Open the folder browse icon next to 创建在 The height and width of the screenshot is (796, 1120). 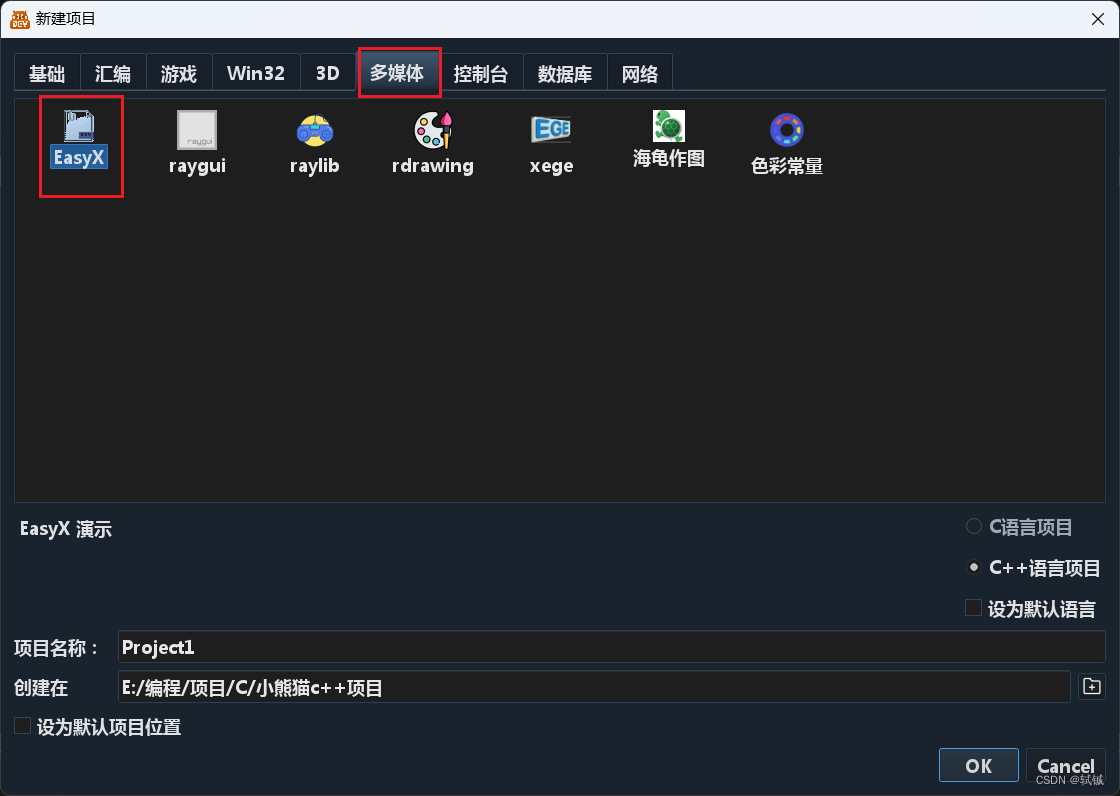1091,687
